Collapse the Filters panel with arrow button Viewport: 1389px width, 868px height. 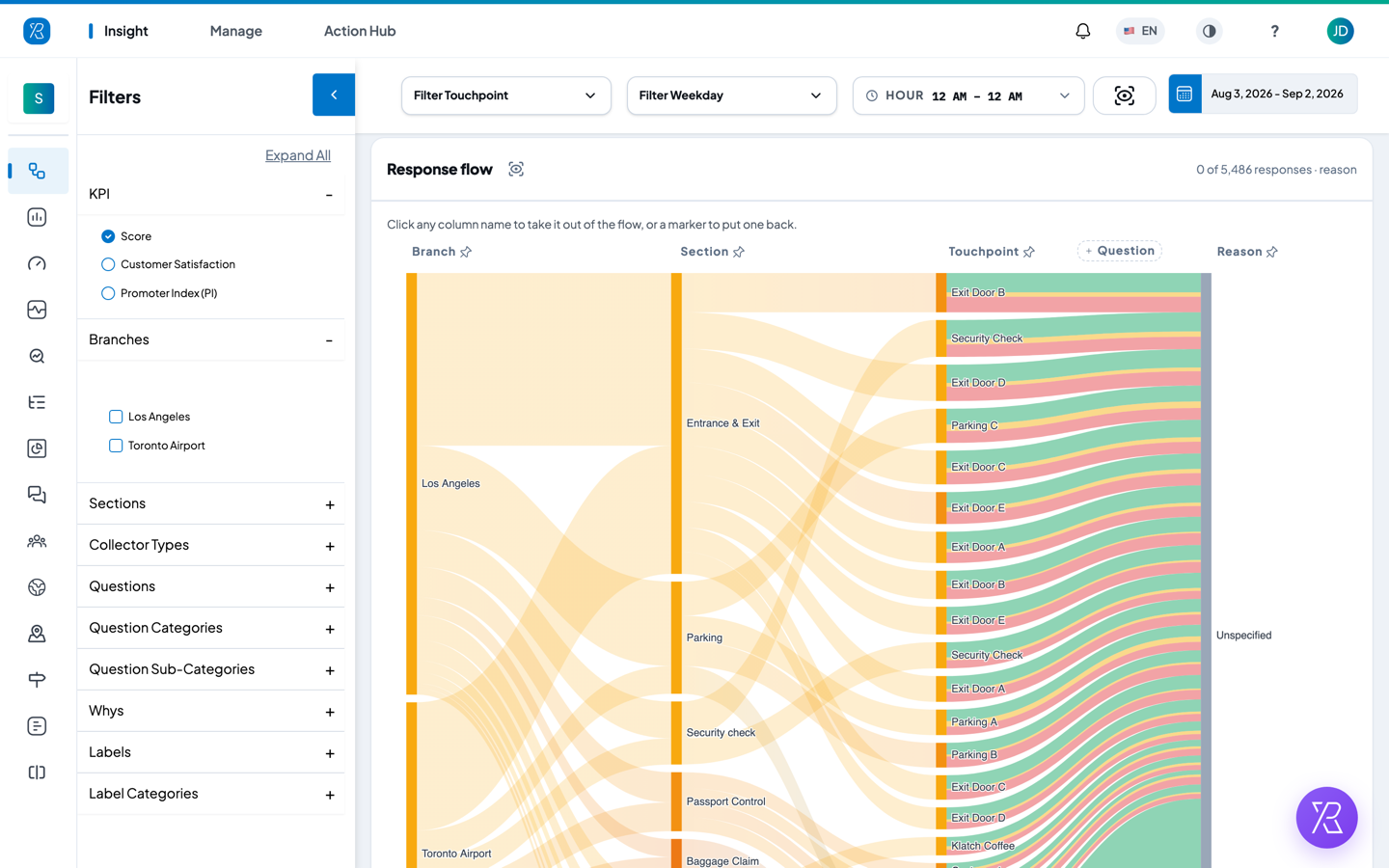click(334, 95)
